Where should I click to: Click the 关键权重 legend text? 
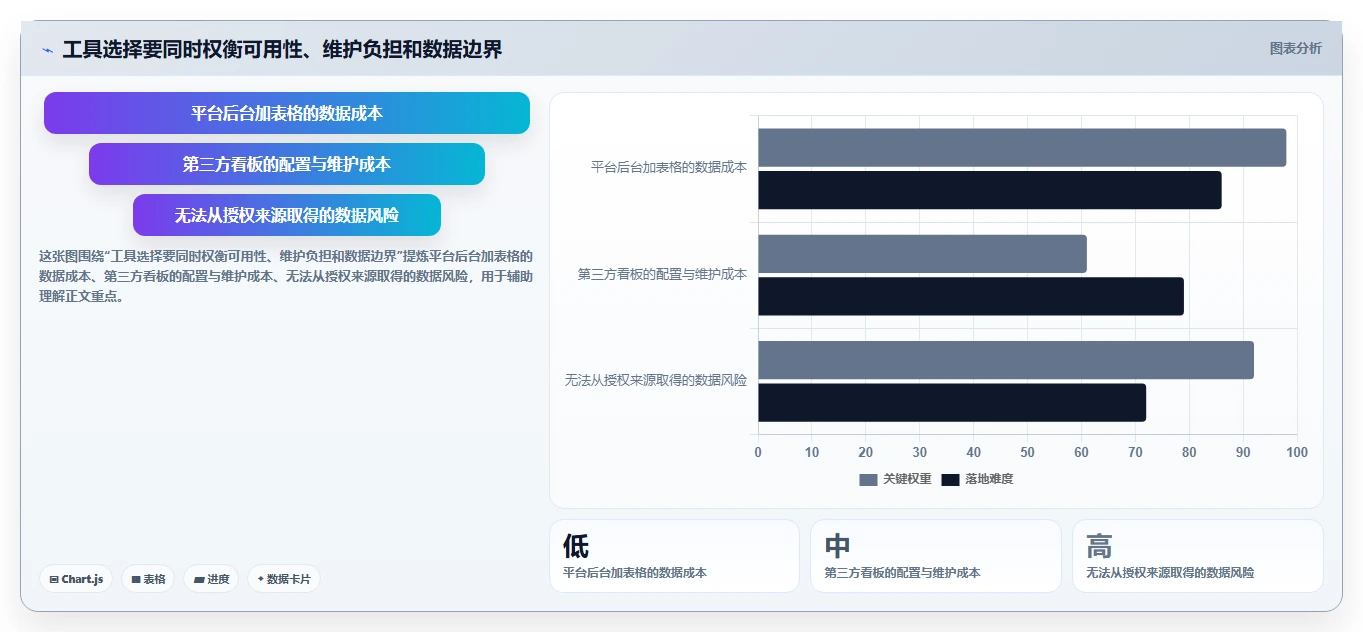click(907, 480)
